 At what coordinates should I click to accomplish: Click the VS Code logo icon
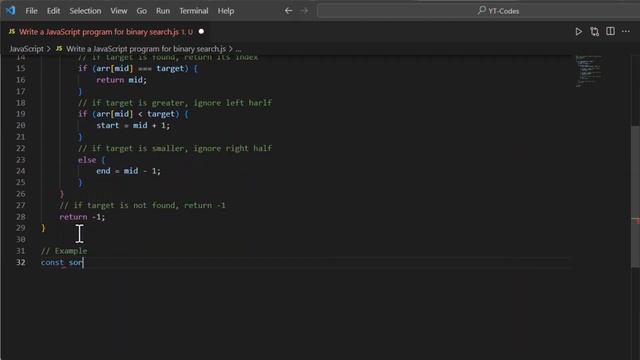[10, 10]
